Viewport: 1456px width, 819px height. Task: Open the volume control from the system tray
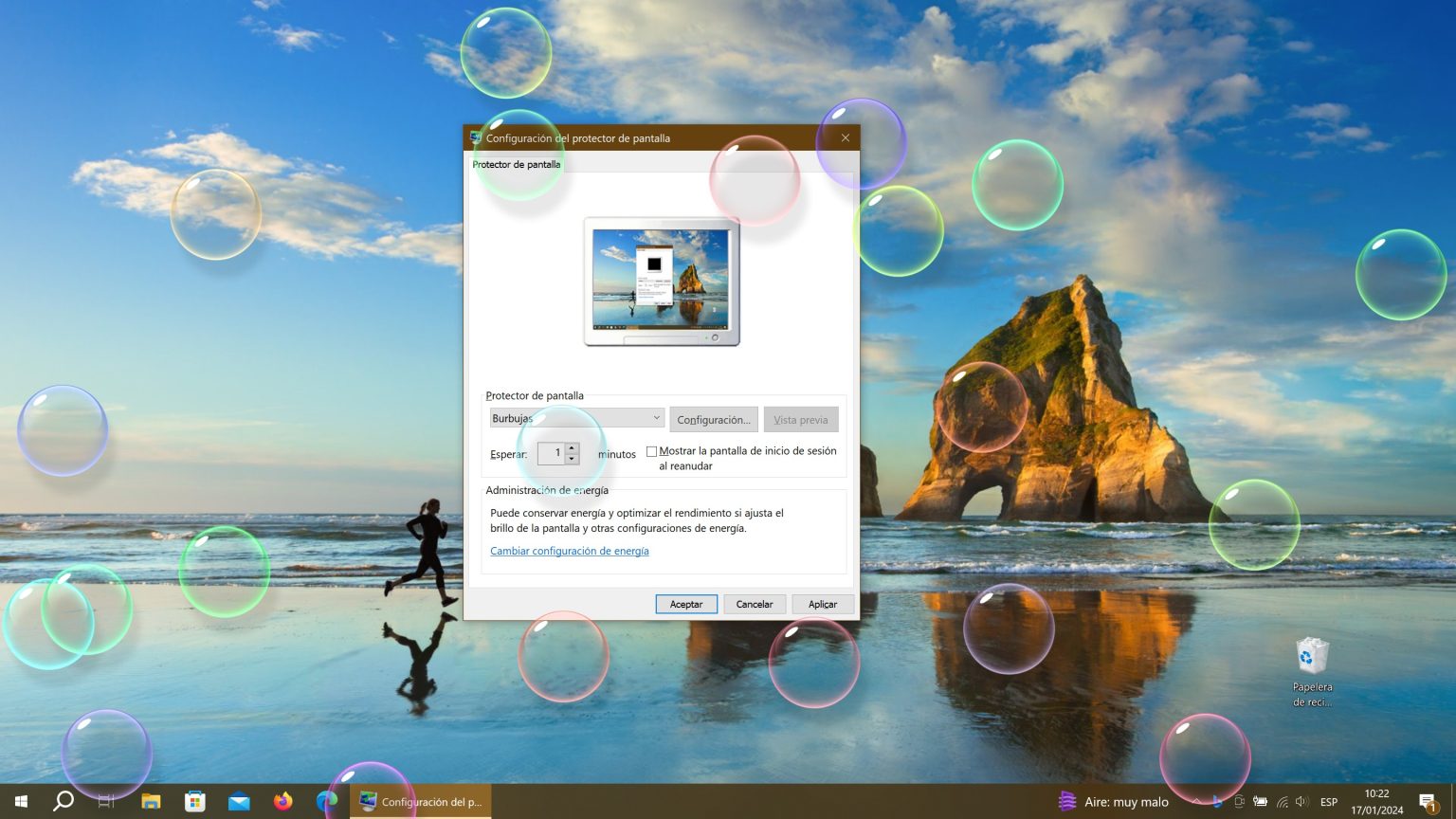(1301, 802)
